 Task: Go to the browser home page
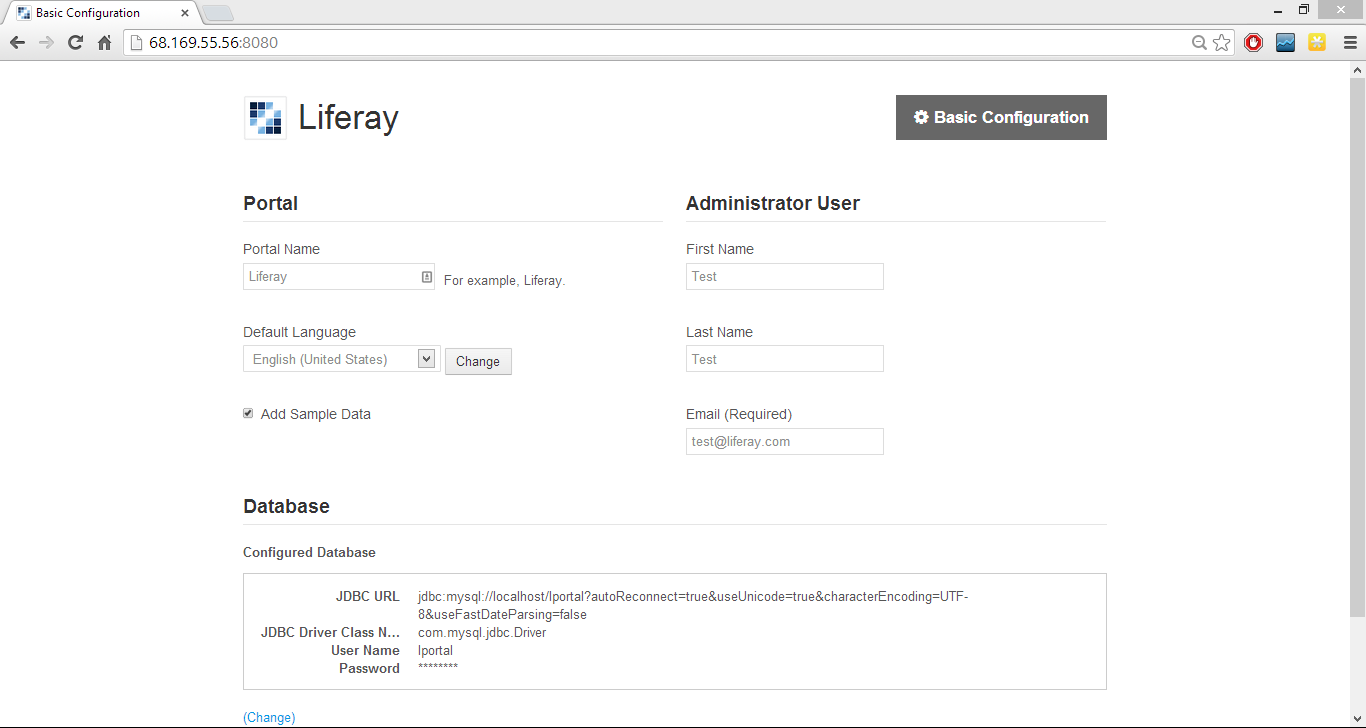[104, 43]
